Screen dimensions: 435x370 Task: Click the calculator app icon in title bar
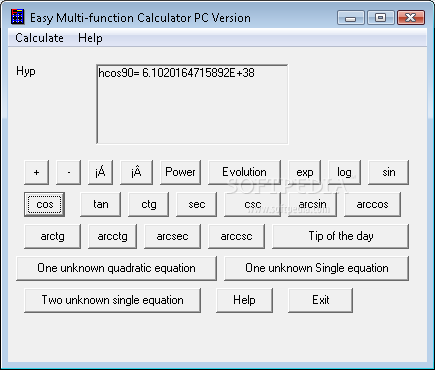point(17,17)
